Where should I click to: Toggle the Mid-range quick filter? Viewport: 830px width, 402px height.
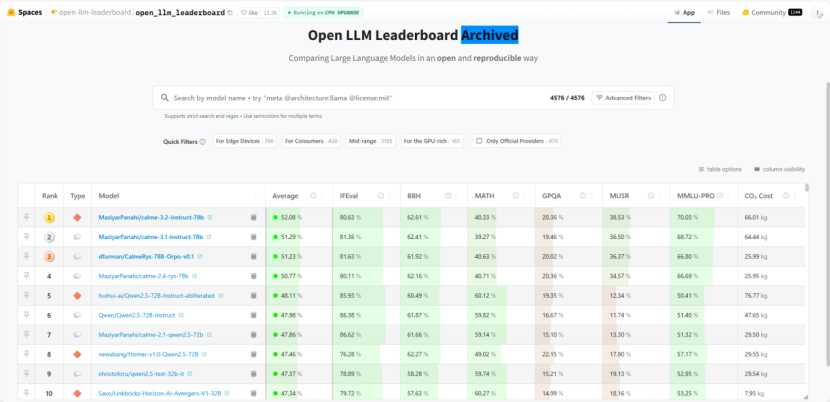click(369, 141)
